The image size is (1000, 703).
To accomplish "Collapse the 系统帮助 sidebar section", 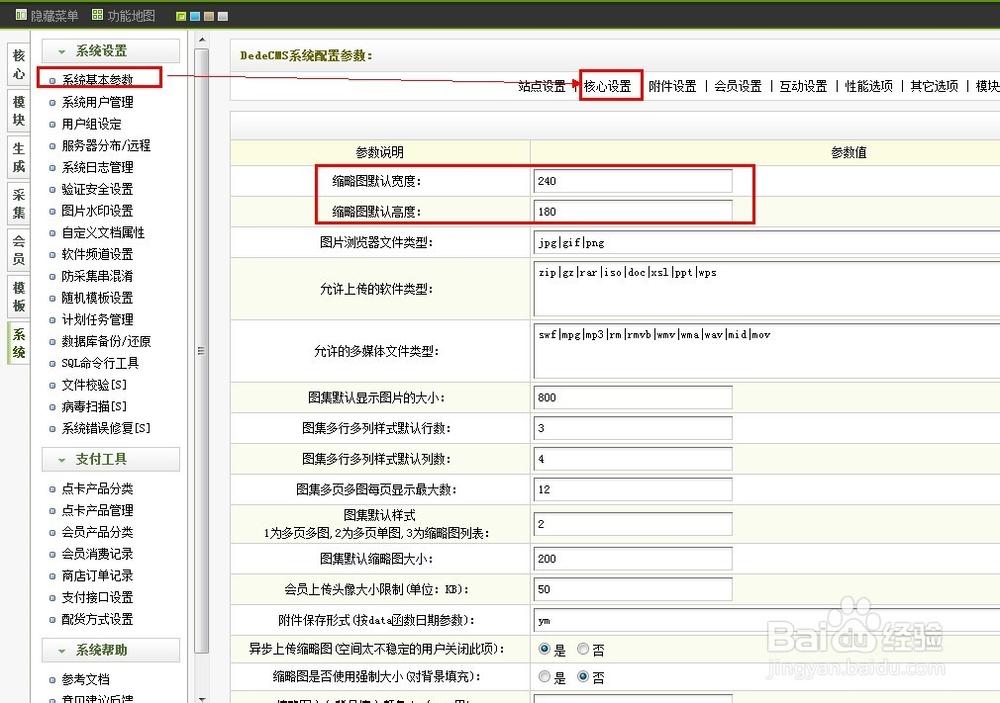I will coord(110,650).
